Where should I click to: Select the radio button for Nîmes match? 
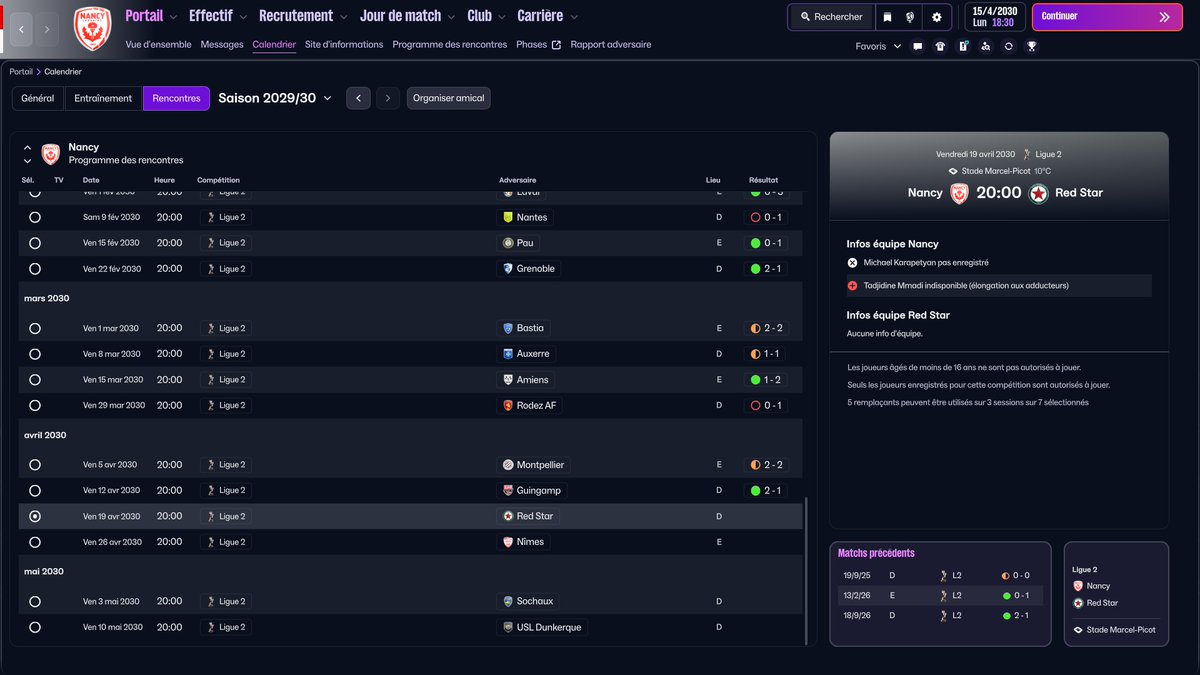pyautogui.click(x=35, y=542)
